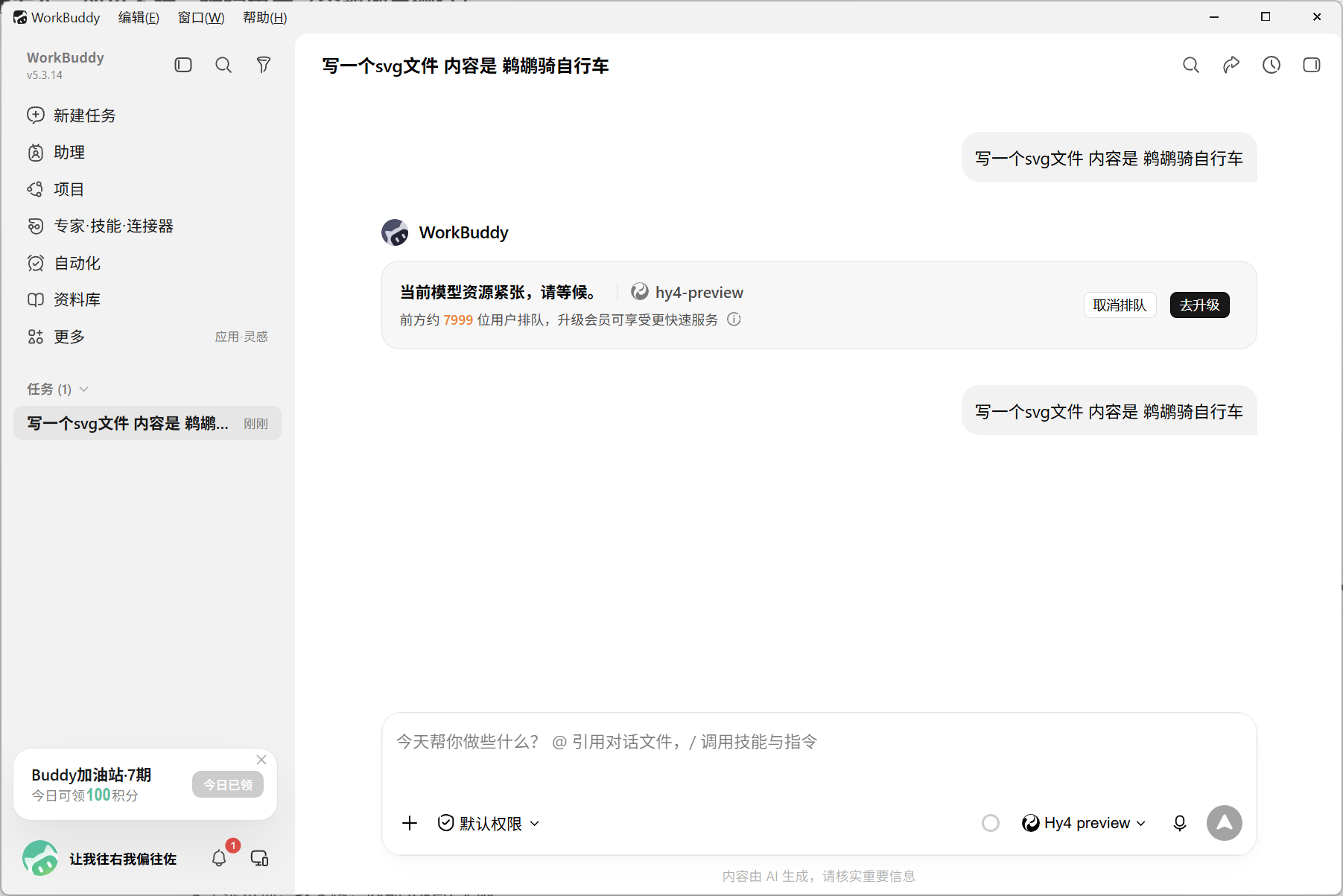This screenshot has height=896, width=1343.
Task: Close the Buddy加油站 promo card
Action: 261,760
